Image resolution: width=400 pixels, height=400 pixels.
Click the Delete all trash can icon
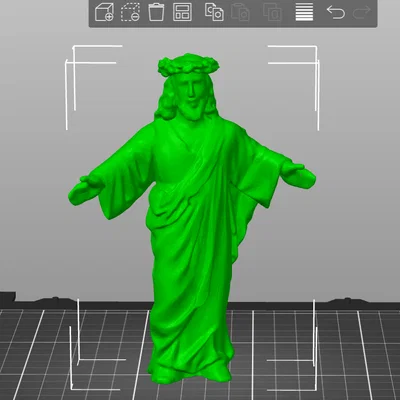point(156,12)
